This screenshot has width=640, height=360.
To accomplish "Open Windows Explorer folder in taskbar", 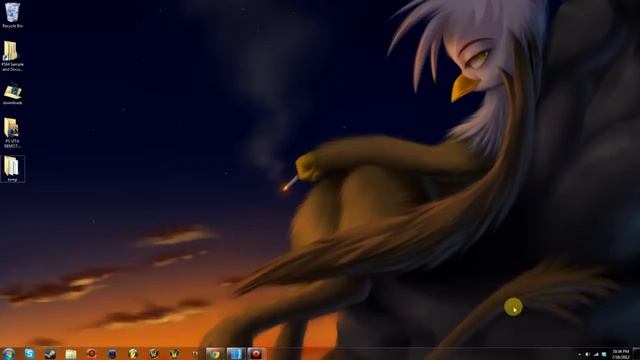I will (71, 353).
